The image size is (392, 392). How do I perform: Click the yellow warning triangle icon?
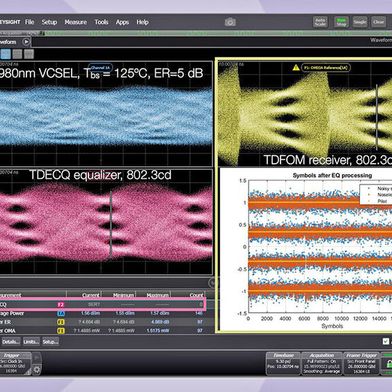296,68
